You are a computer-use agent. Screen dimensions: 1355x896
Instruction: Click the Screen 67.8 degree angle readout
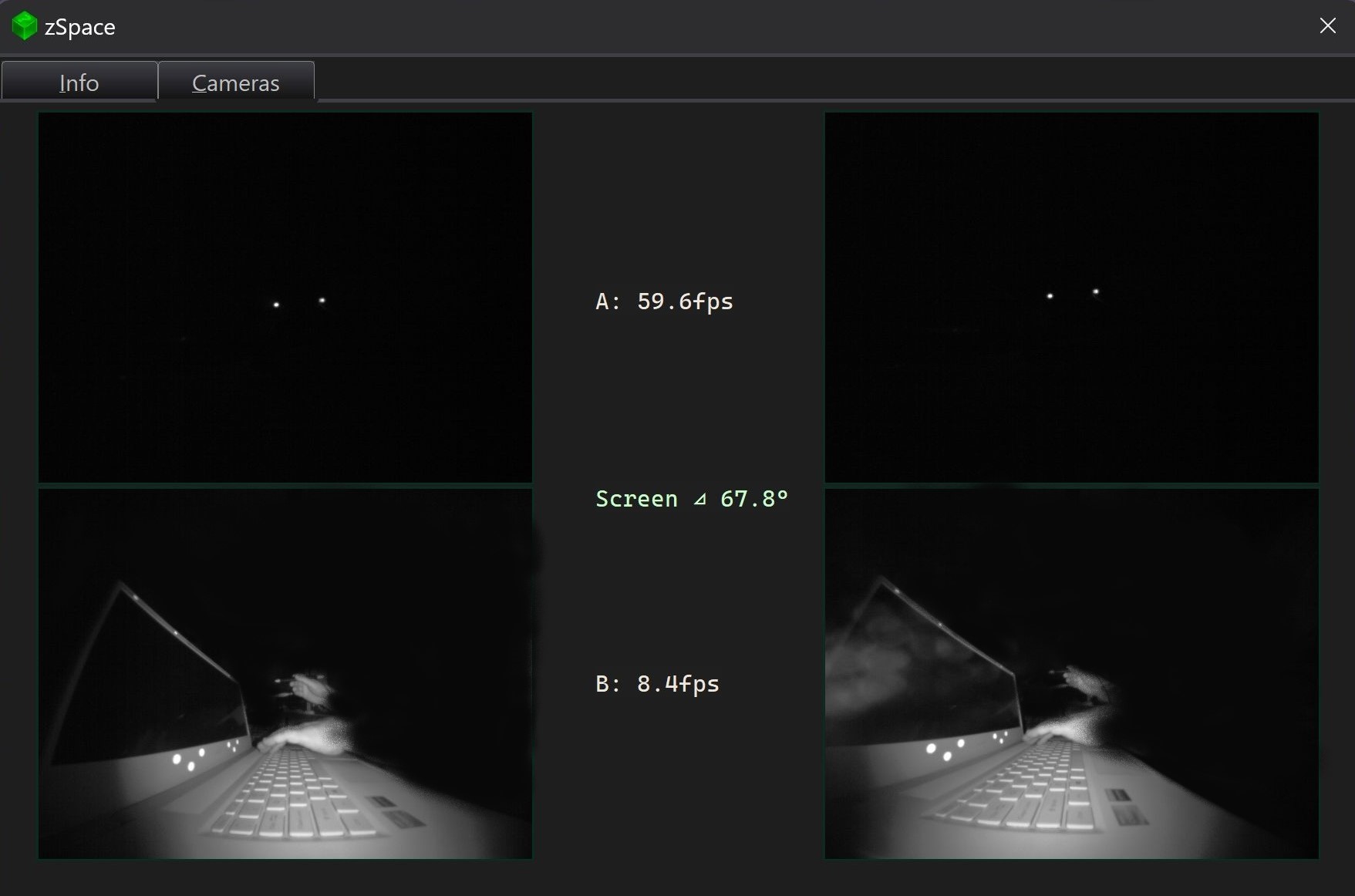point(691,498)
